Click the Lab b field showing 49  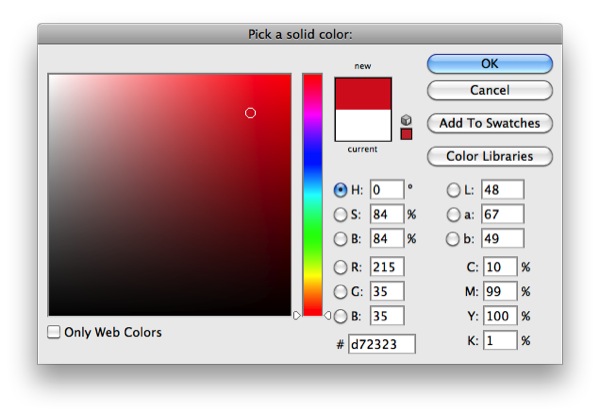(x=502, y=239)
